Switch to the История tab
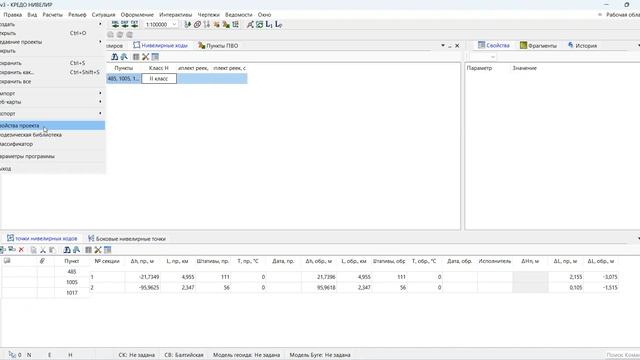 [x=582, y=45]
